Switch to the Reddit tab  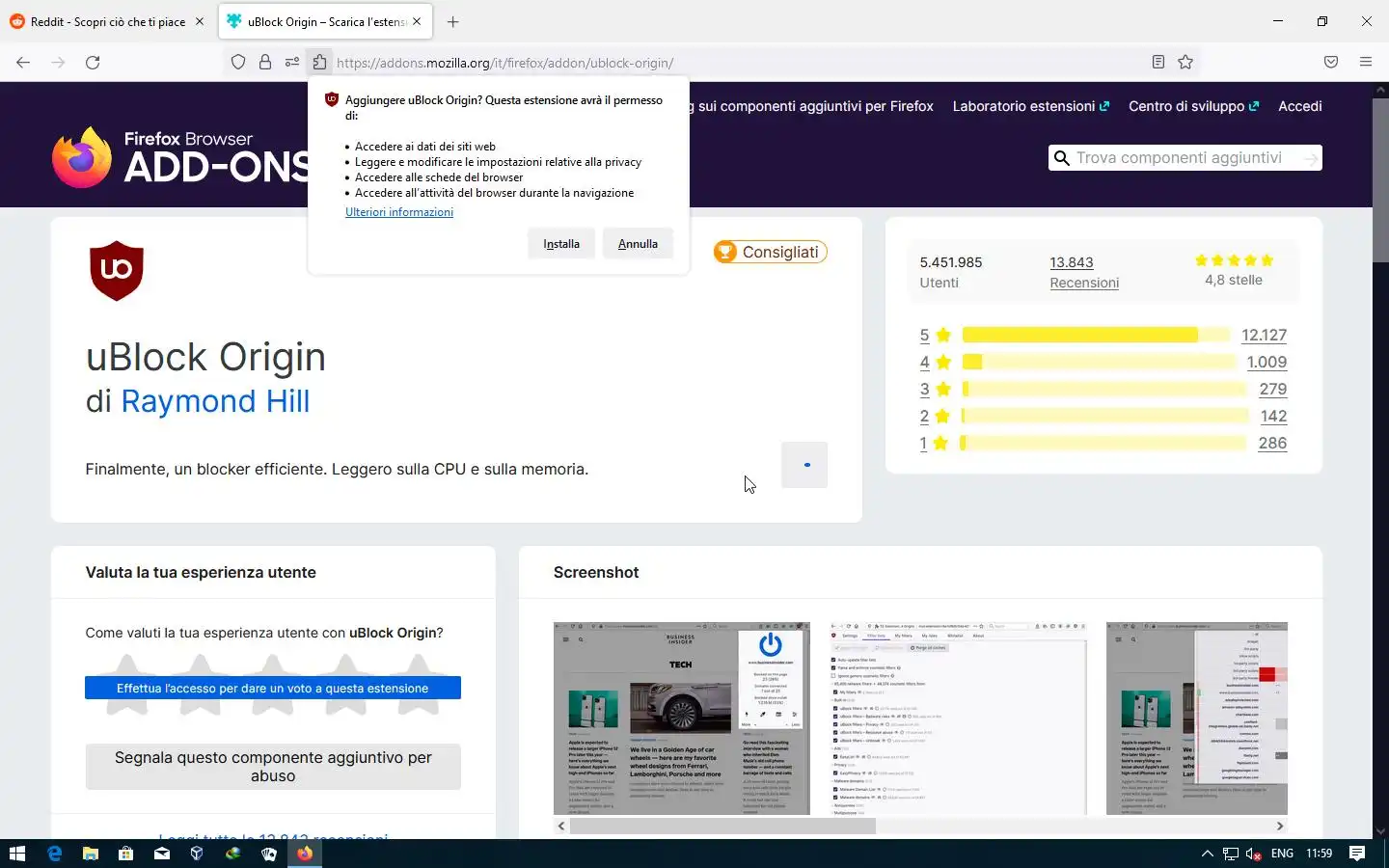point(108,21)
